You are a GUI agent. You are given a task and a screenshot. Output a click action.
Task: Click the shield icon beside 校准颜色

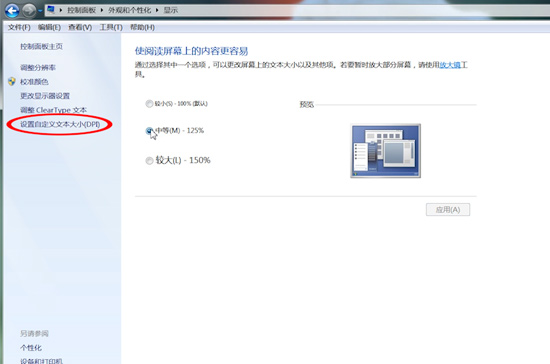coord(12,82)
